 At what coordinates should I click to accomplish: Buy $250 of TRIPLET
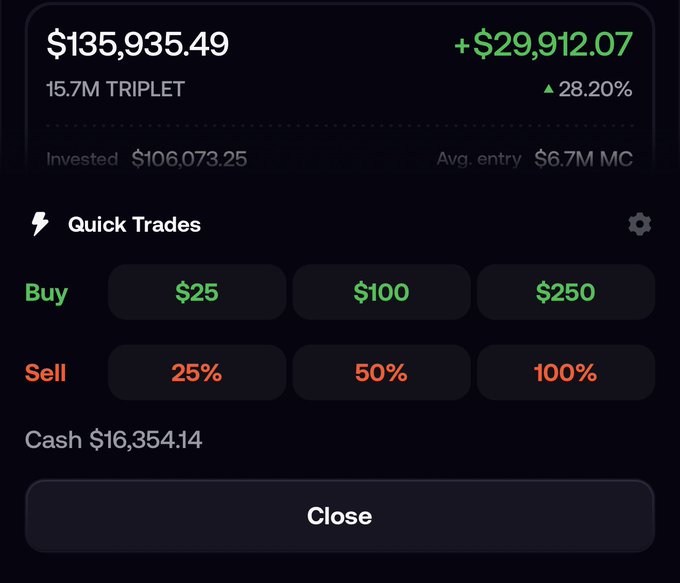pyautogui.click(x=566, y=292)
